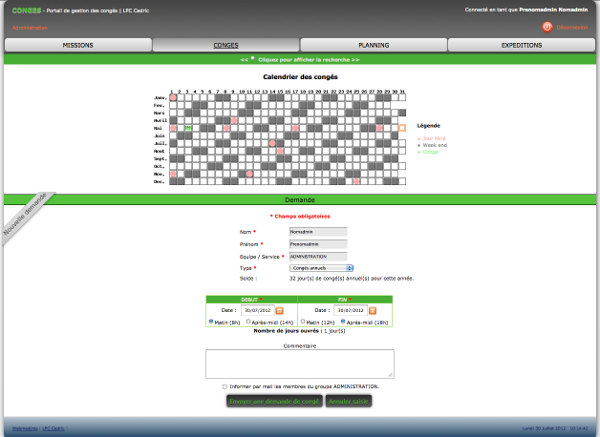Screen dimensions: 600x437
Task: Select Matin (8h) start option
Action: tap(212, 322)
